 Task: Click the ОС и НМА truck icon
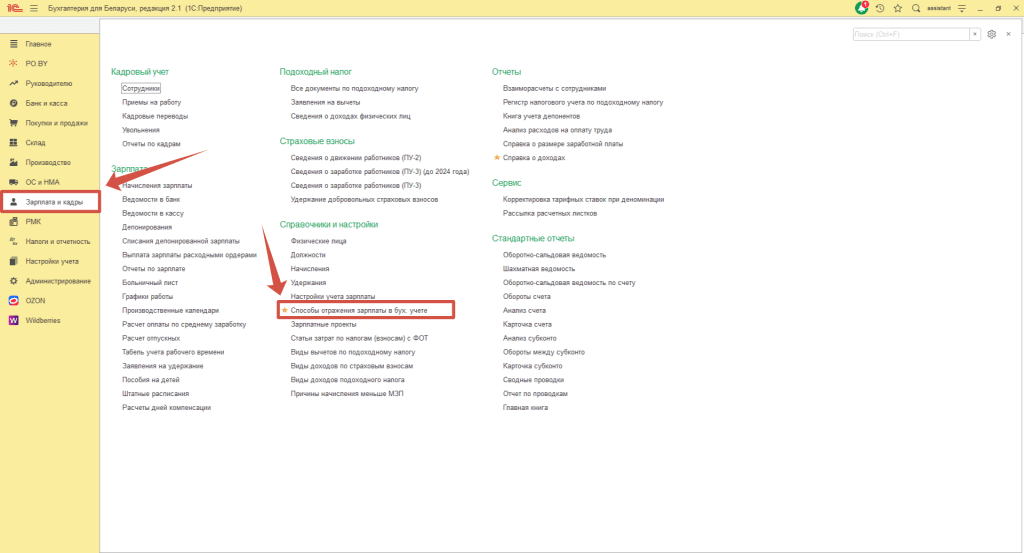[13, 182]
